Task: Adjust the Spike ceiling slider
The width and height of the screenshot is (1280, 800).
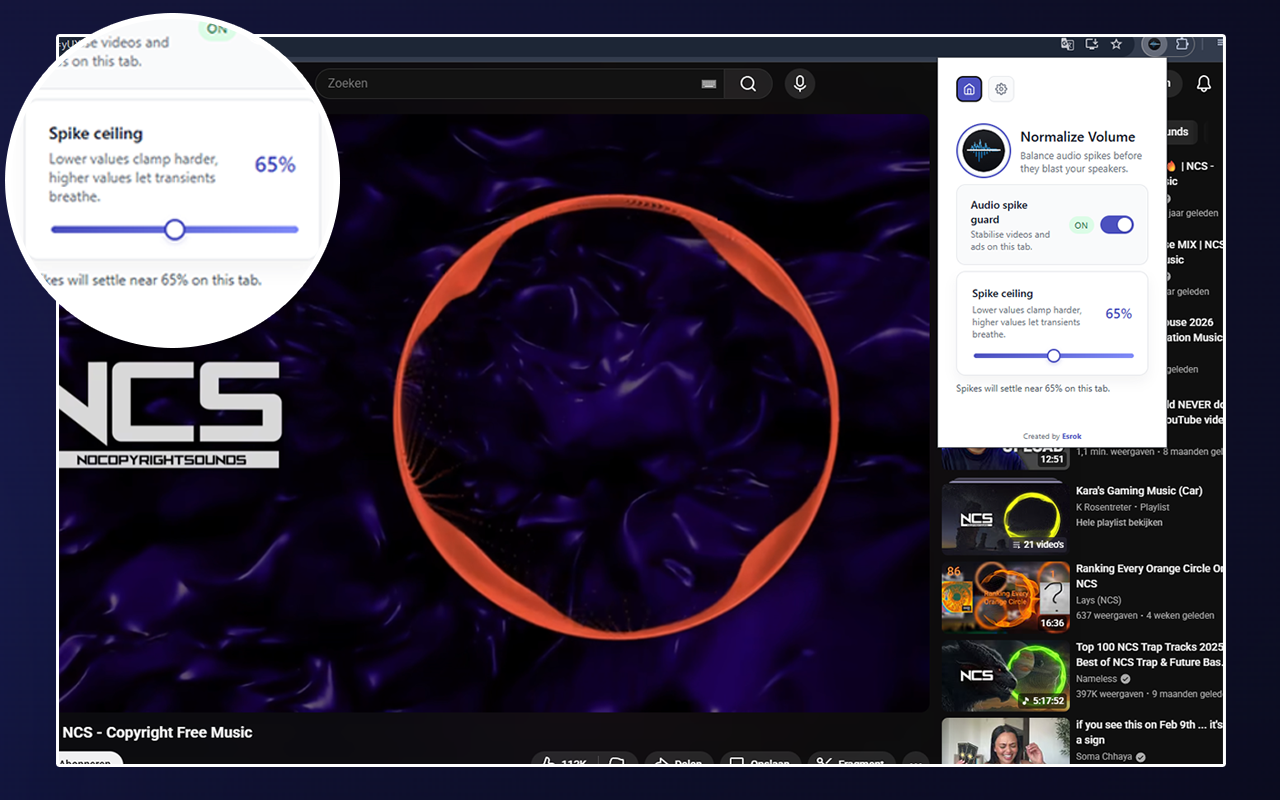Action: (x=1053, y=355)
